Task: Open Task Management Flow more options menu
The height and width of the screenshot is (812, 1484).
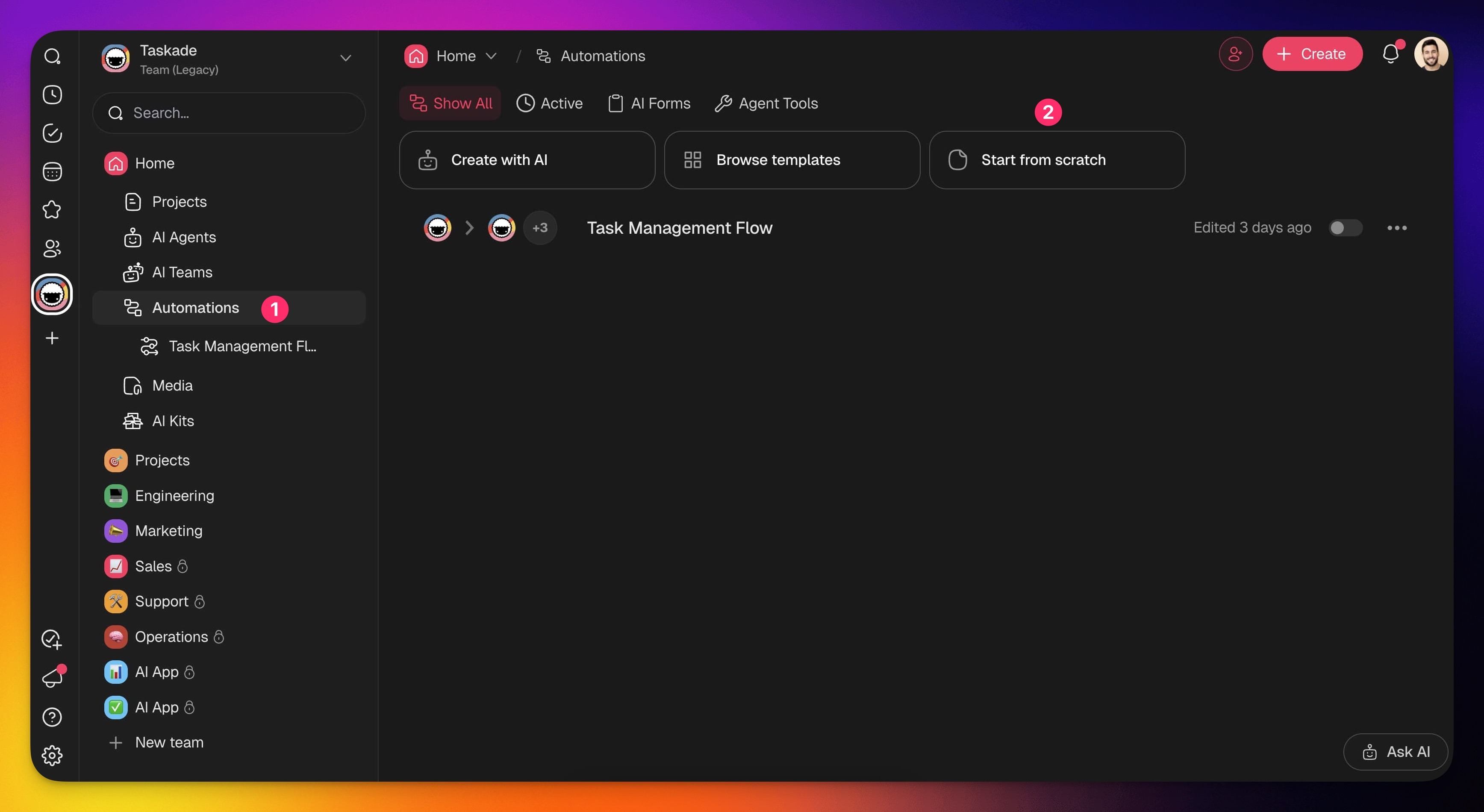Action: coord(1396,228)
